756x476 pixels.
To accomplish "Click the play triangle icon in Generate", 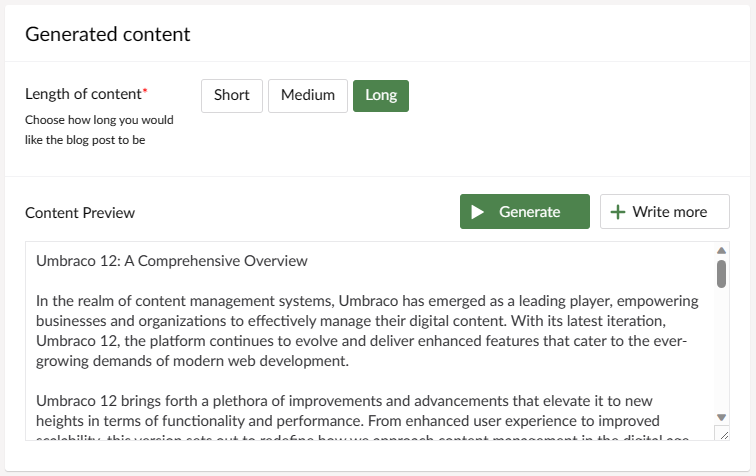I will coord(477,212).
